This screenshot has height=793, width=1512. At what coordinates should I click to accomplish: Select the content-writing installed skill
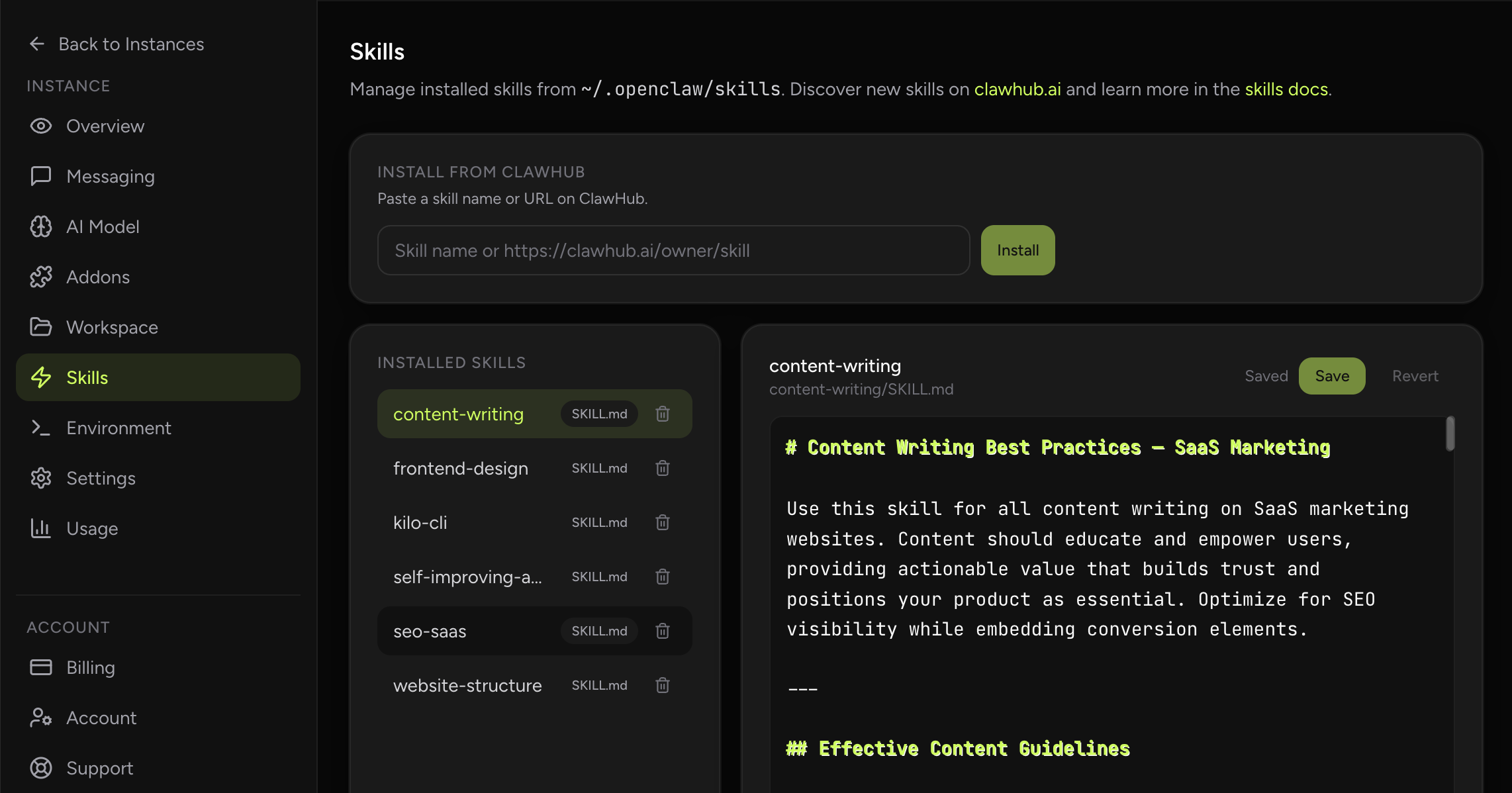tap(458, 414)
